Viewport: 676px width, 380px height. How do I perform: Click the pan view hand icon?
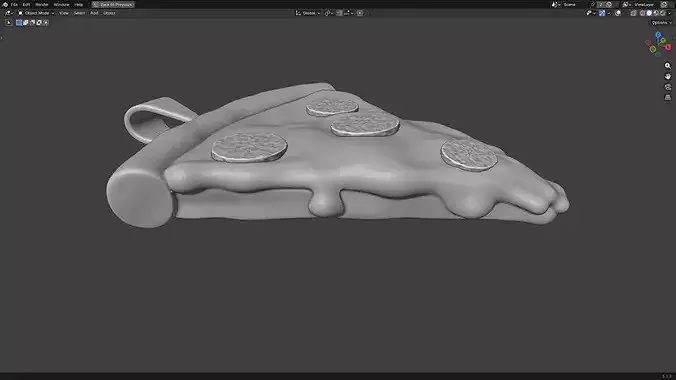tap(668, 76)
